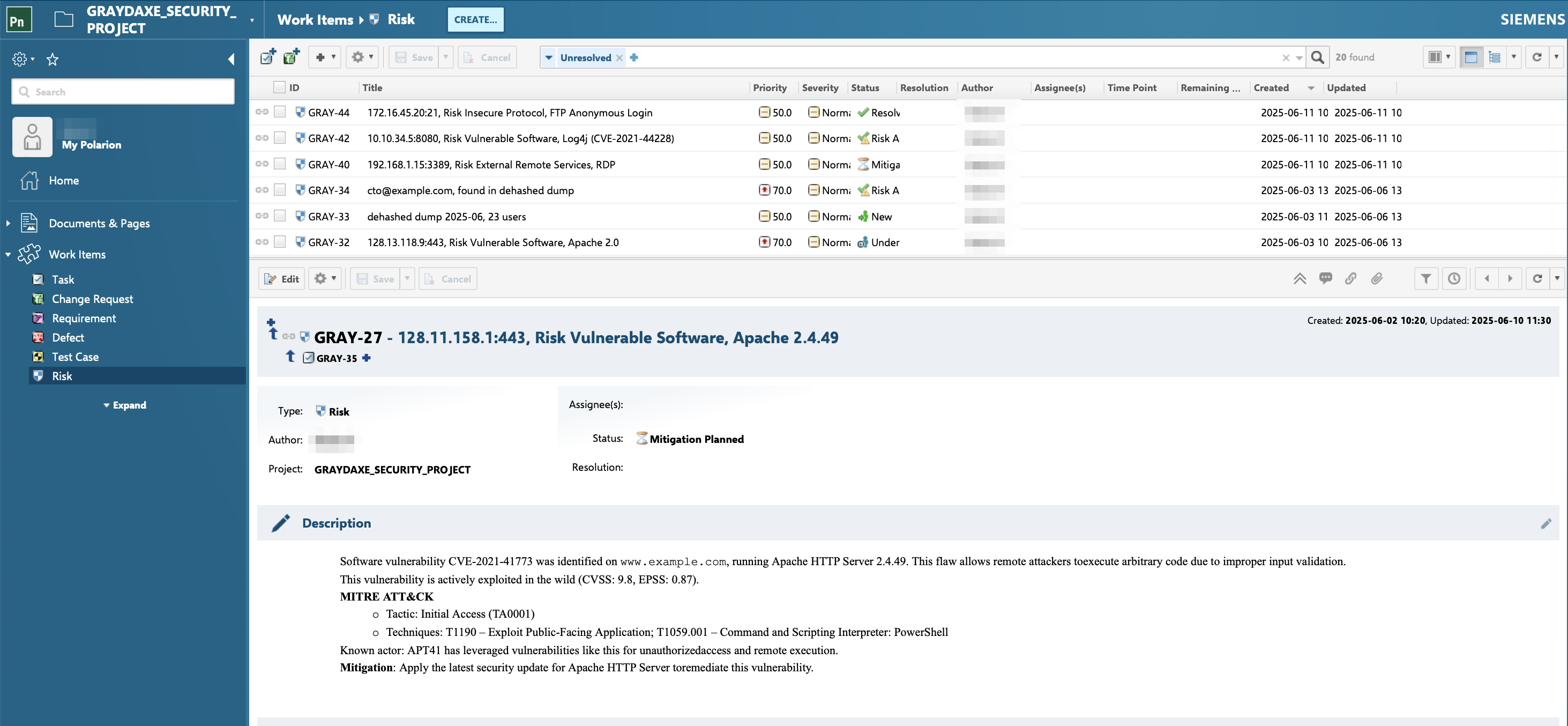Click the favorites star icon
The image size is (1568, 726).
53,59
